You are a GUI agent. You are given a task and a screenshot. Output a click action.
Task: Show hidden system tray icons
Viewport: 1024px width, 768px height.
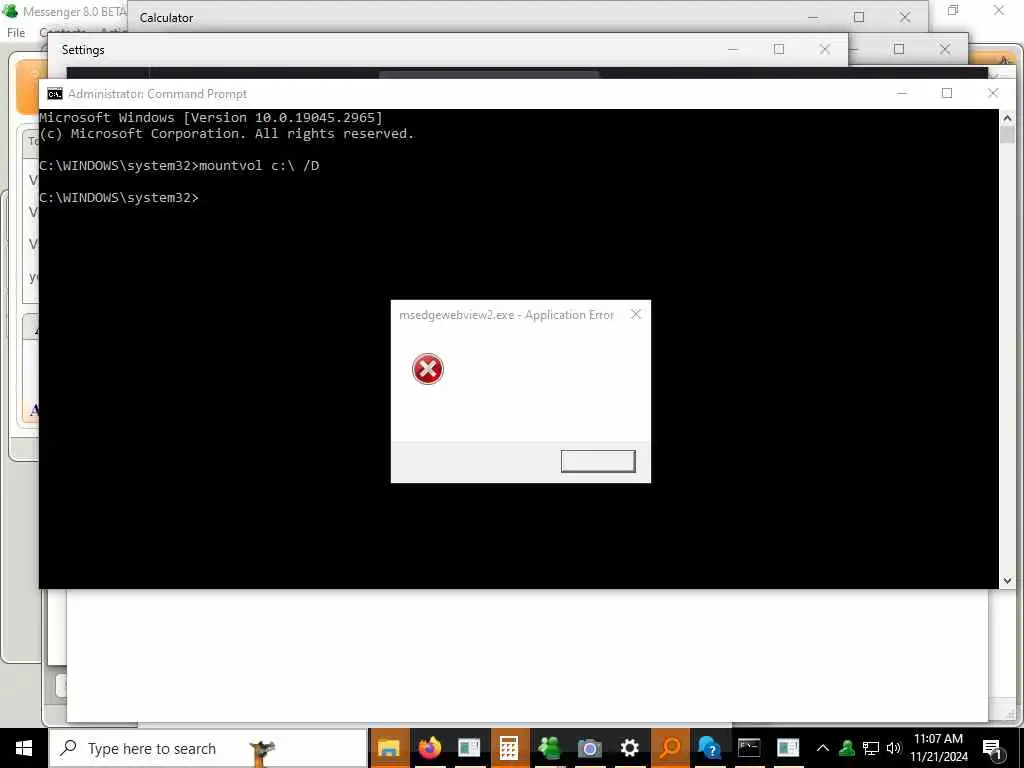click(x=823, y=748)
